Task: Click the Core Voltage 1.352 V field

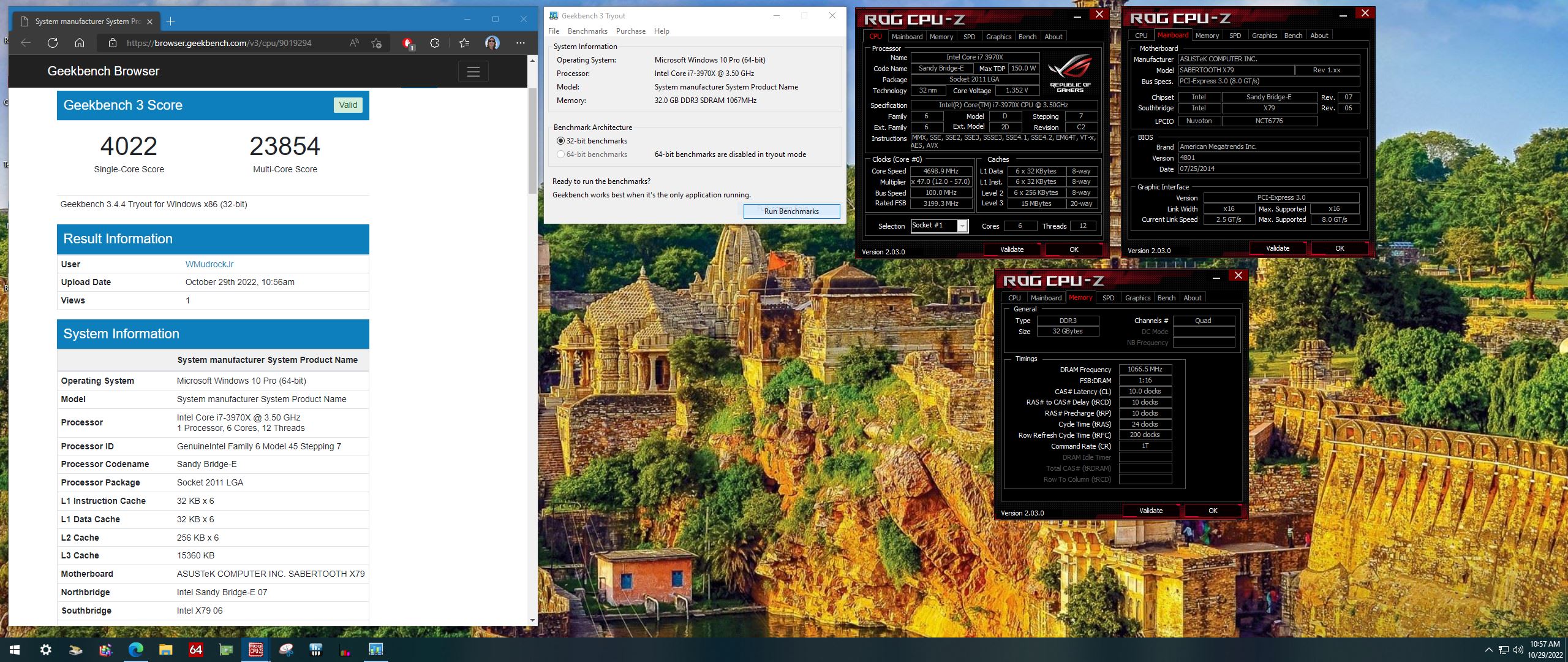Action: pyautogui.click(x=1016, y=90)
